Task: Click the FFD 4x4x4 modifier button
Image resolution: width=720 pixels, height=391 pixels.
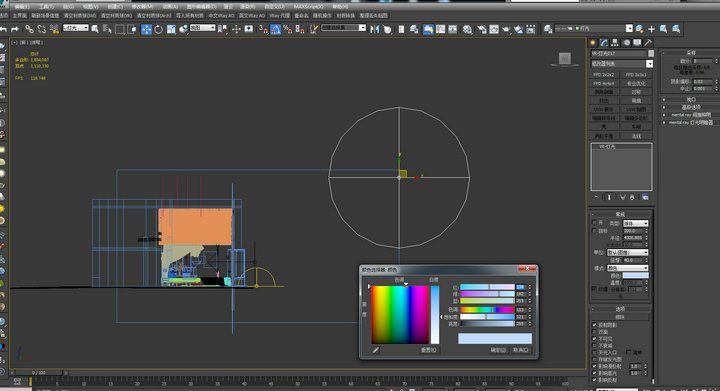Action: point(603,84)
